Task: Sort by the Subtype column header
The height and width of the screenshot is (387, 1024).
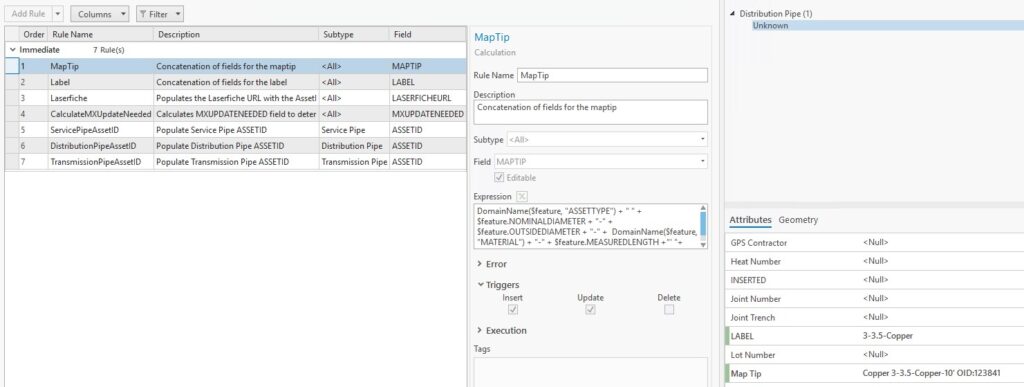Action: [x=354, y=35]
